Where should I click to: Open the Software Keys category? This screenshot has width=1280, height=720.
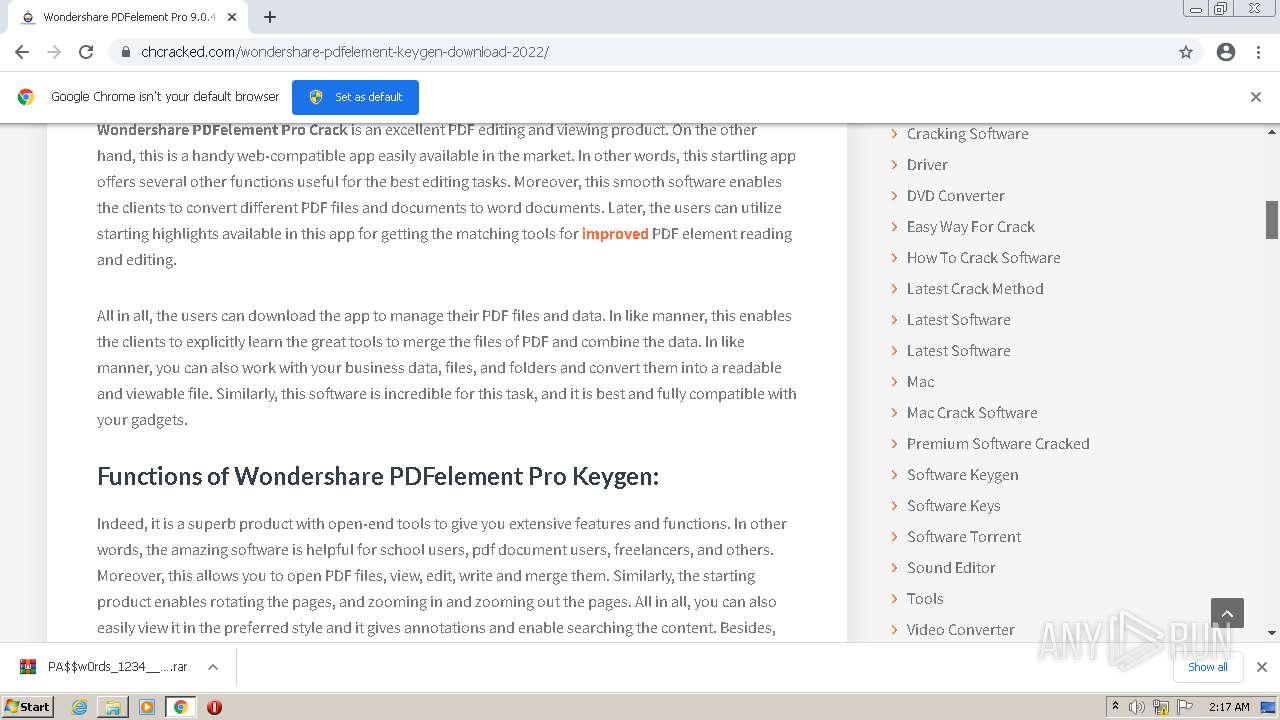pos(954,506)
